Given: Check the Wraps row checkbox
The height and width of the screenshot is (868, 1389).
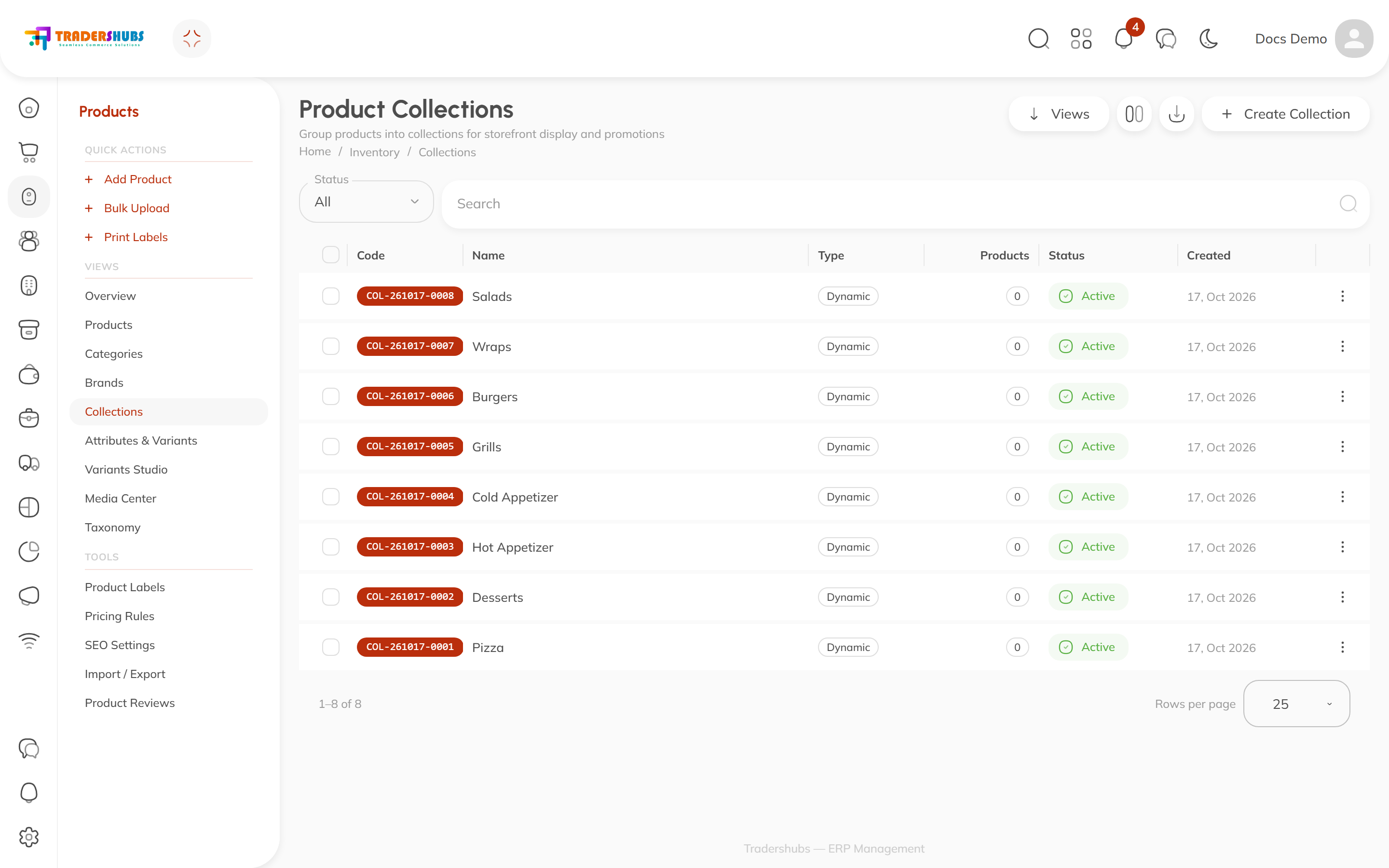Looking at the screenshot, I should click(330, 346).
